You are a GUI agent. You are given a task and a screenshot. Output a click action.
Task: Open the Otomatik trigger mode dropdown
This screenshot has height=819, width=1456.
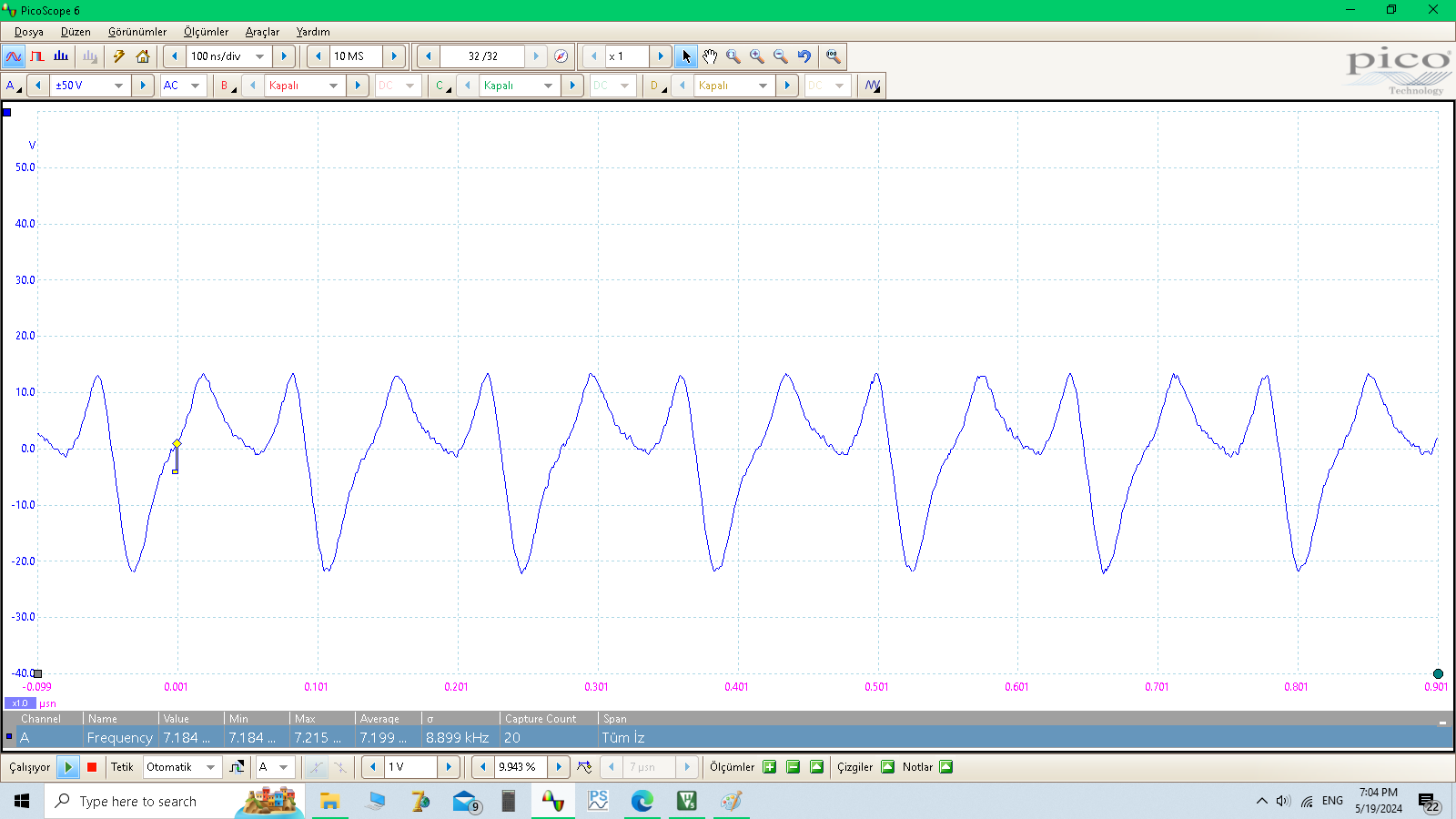coord(210,767)
